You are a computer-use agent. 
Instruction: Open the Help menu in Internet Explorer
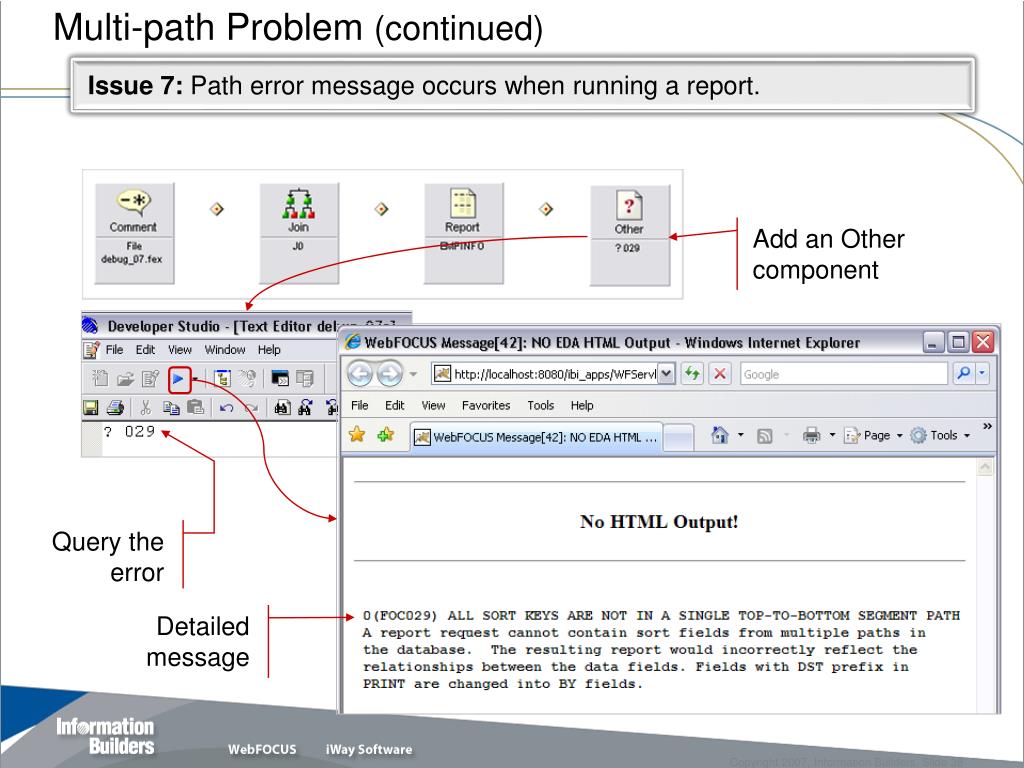[582, 406]
